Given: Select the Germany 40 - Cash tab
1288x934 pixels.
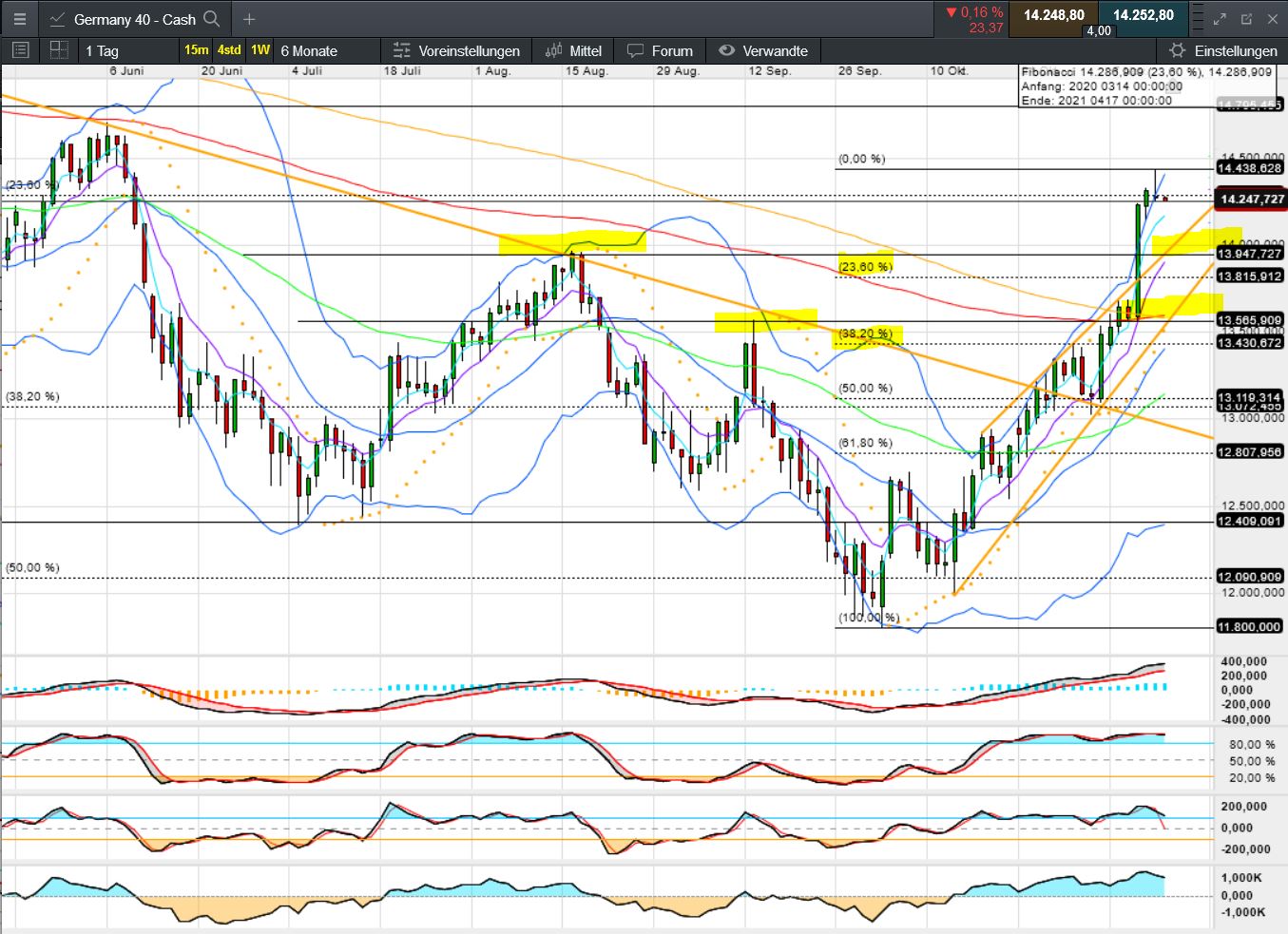Looking at the screenshot, I should [x=134, y=19].
